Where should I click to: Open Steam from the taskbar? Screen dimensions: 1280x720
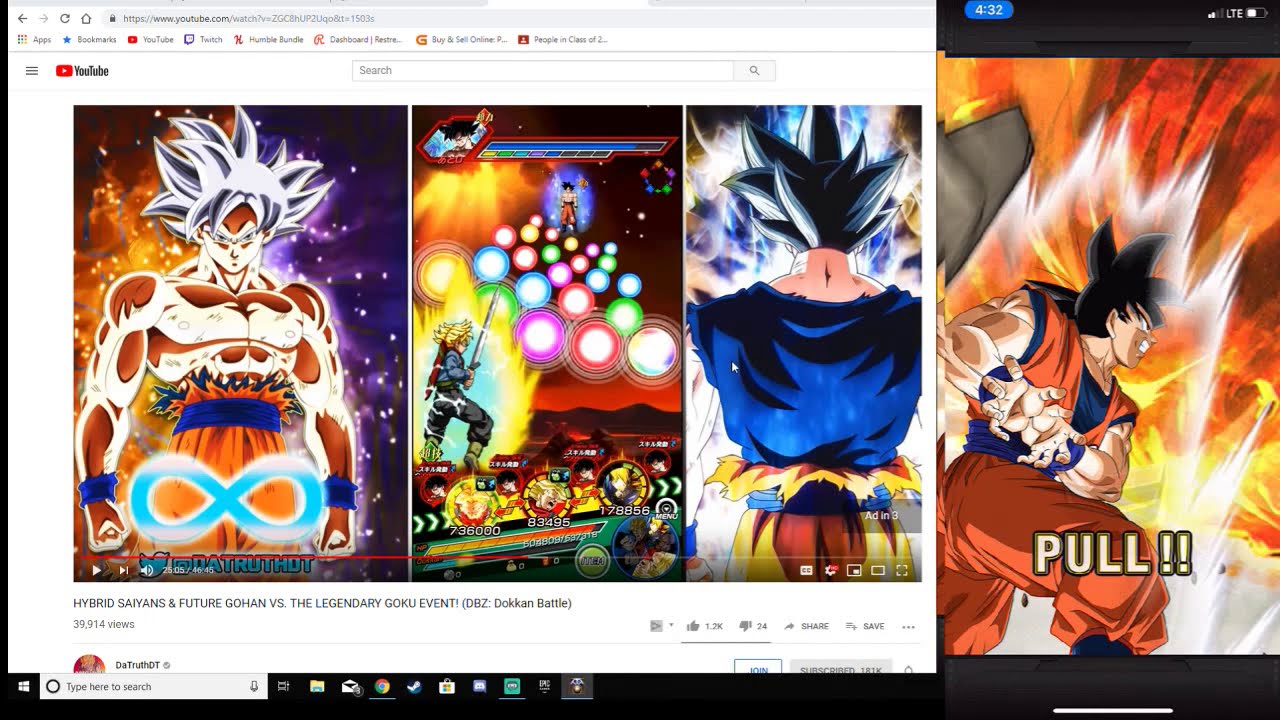(414, 686)
